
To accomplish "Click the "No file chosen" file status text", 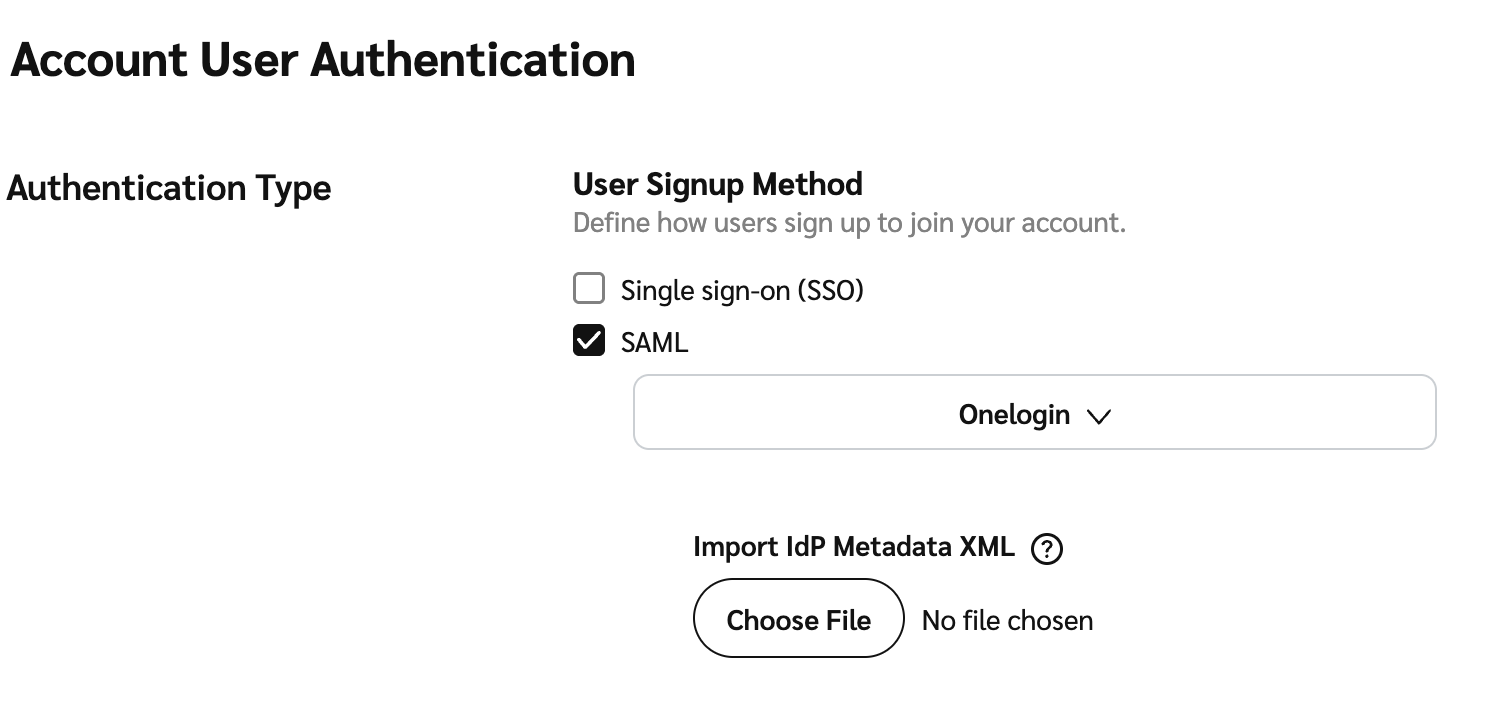I will pyautogui.click(x=1007, y=621).
